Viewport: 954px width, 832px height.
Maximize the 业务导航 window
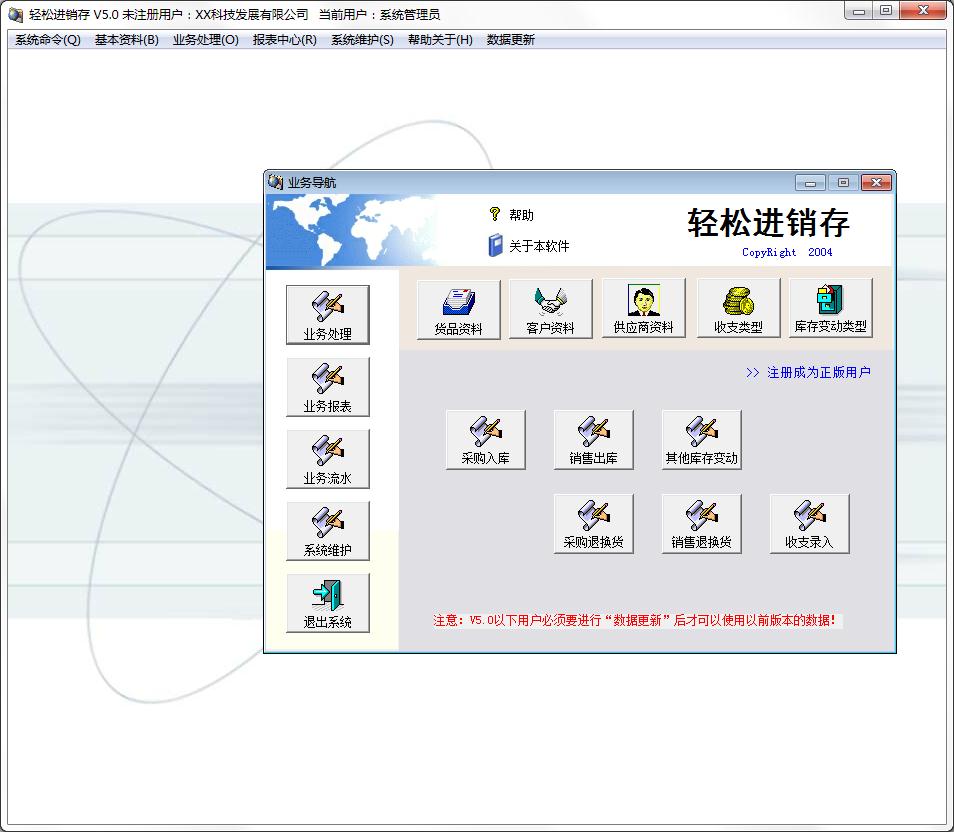coord(843,183)
